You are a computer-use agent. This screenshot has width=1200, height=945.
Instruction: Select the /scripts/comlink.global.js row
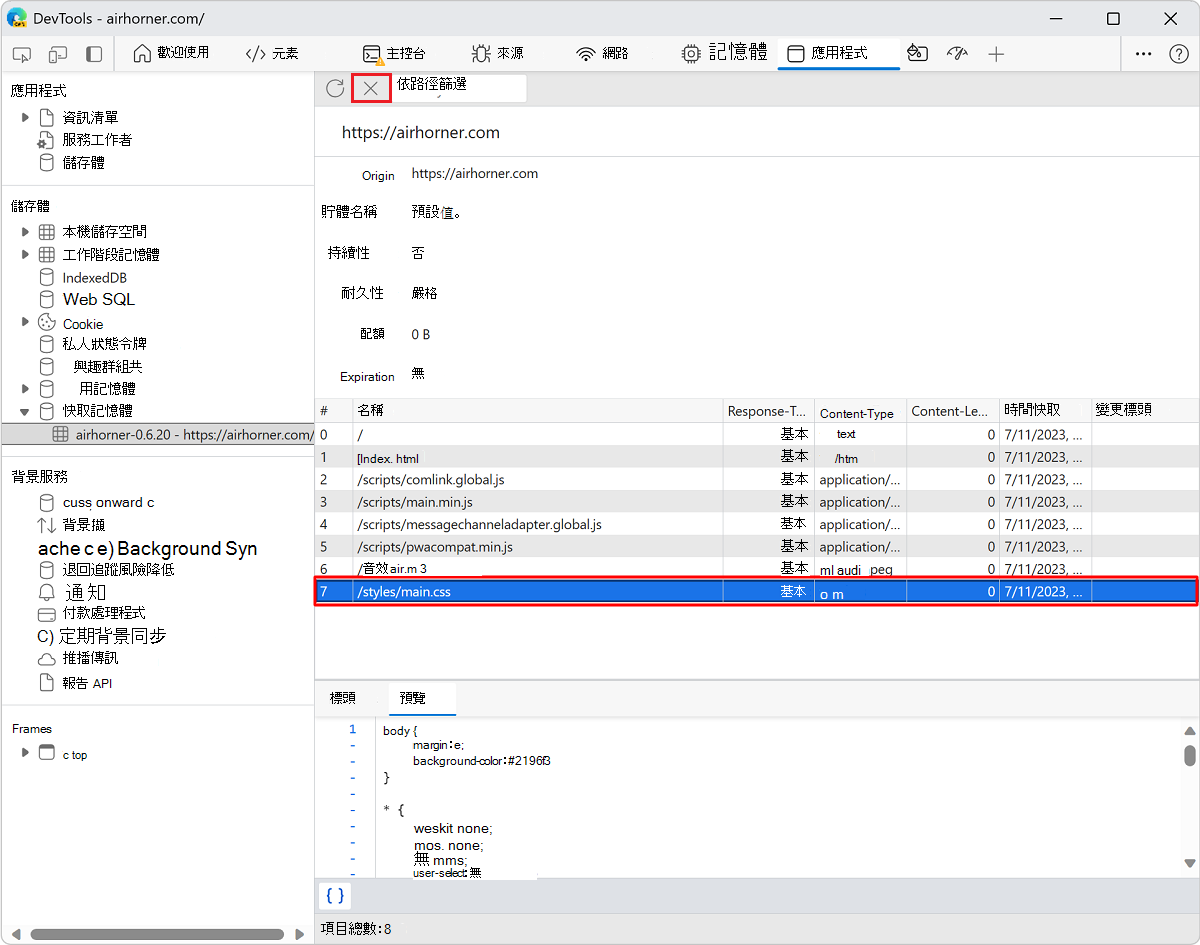(757, 480)
